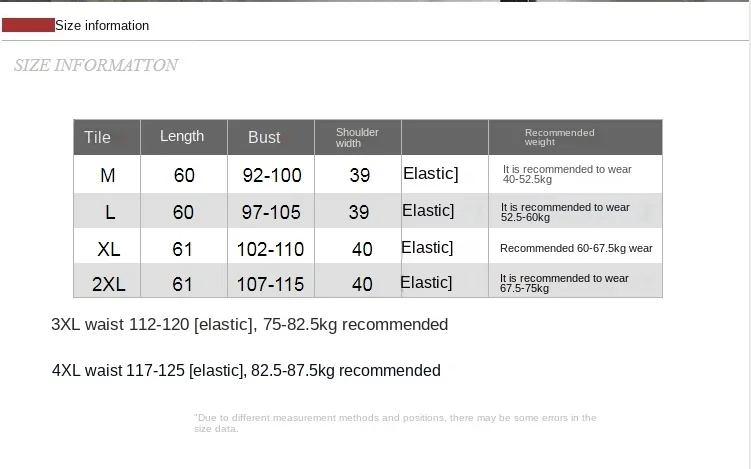The image size is (751, 469).
Task: Select the L size row label
Action: coord(110,212)
